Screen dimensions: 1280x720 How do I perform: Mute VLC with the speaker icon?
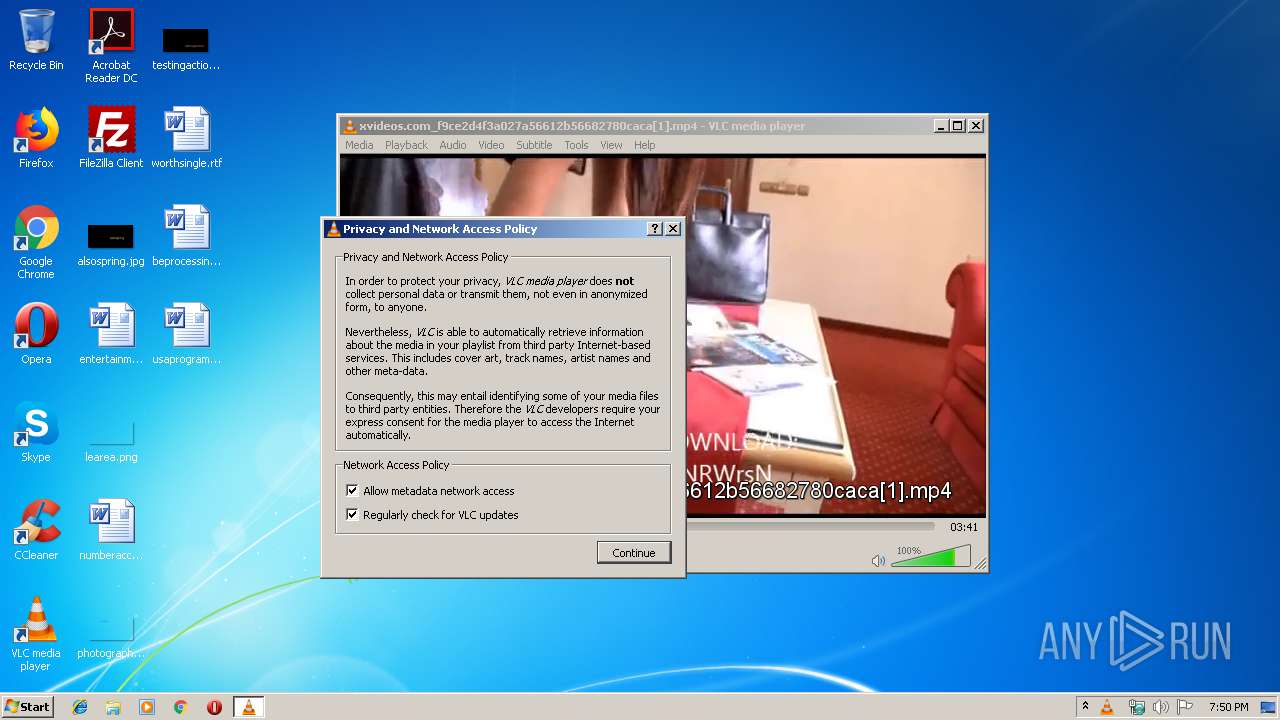point(878,561)
